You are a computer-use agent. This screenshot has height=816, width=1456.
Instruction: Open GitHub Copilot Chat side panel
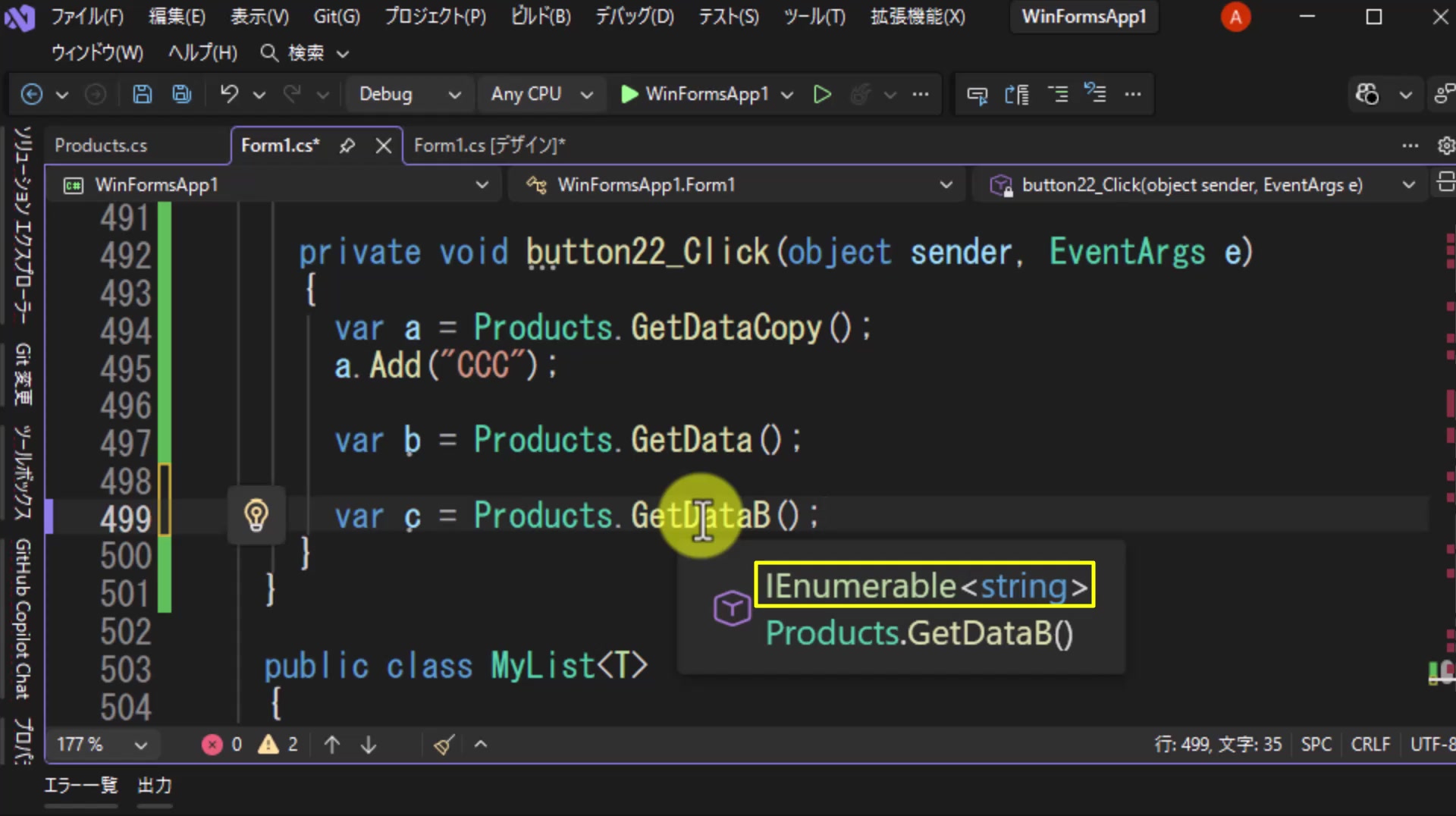point(23,619)
